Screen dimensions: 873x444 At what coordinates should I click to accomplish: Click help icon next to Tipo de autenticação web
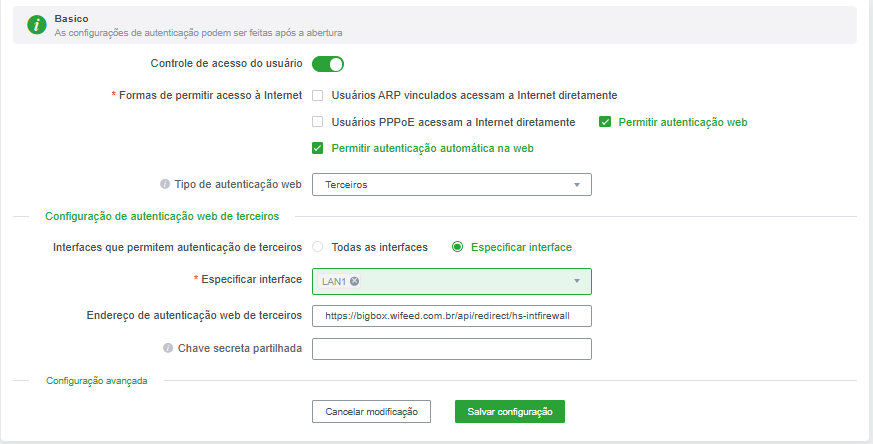click(x=165, y=185)
